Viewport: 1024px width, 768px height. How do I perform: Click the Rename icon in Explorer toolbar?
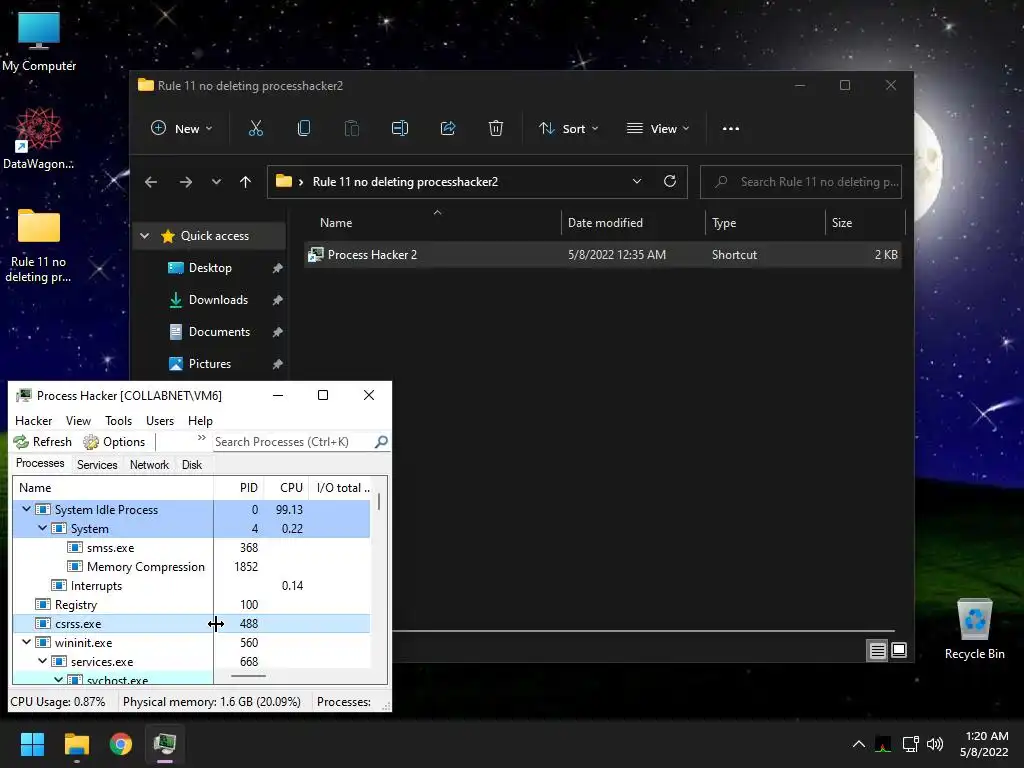(x=400, y=128)
